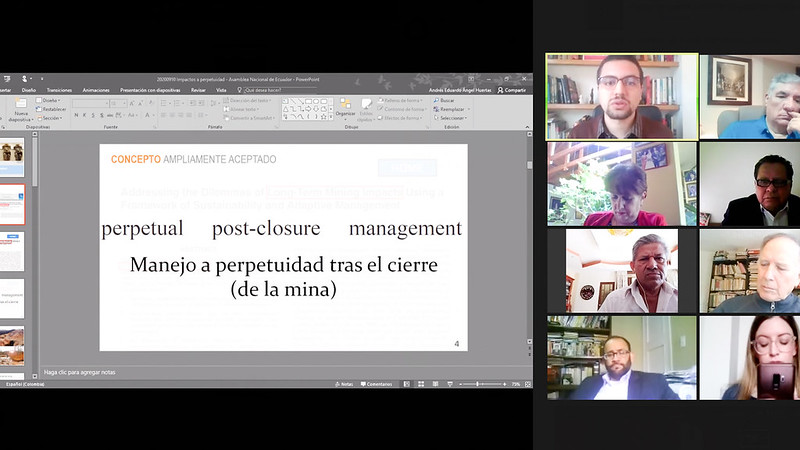Open the Transiciones ribbon tab
Image resolution: width=800 pixels, height=450 pixels.
(59, 90)
